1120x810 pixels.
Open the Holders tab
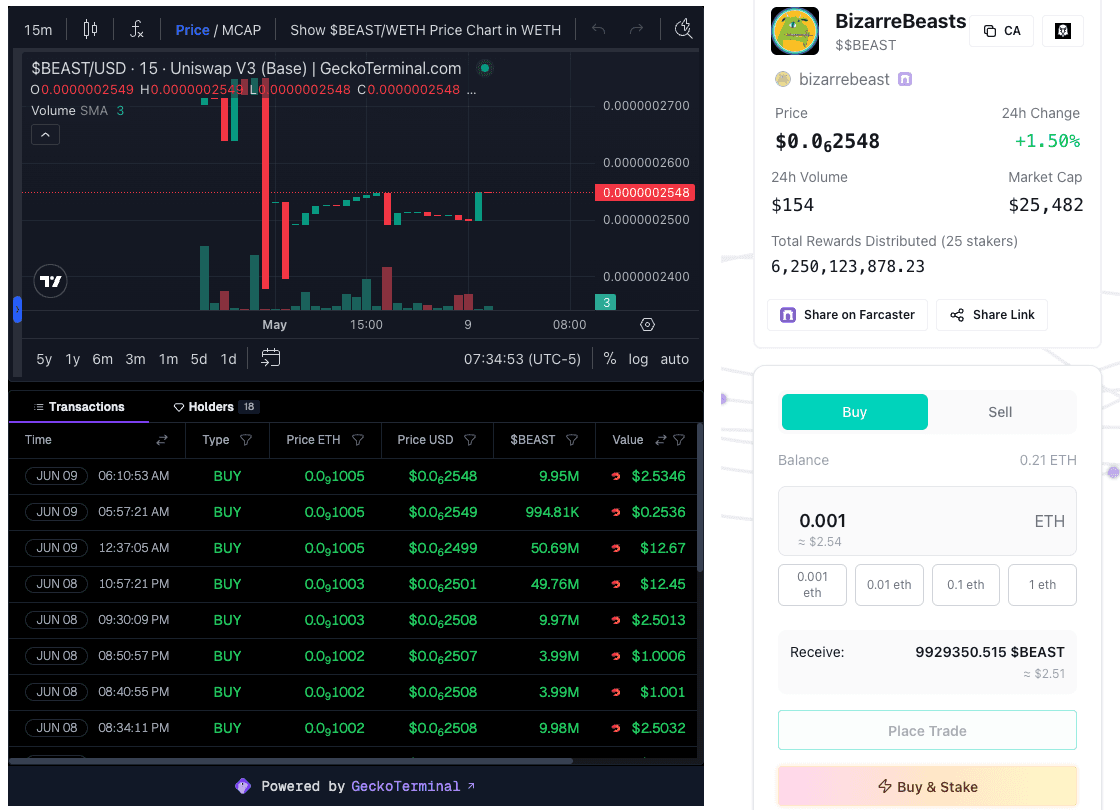(215, 407)
